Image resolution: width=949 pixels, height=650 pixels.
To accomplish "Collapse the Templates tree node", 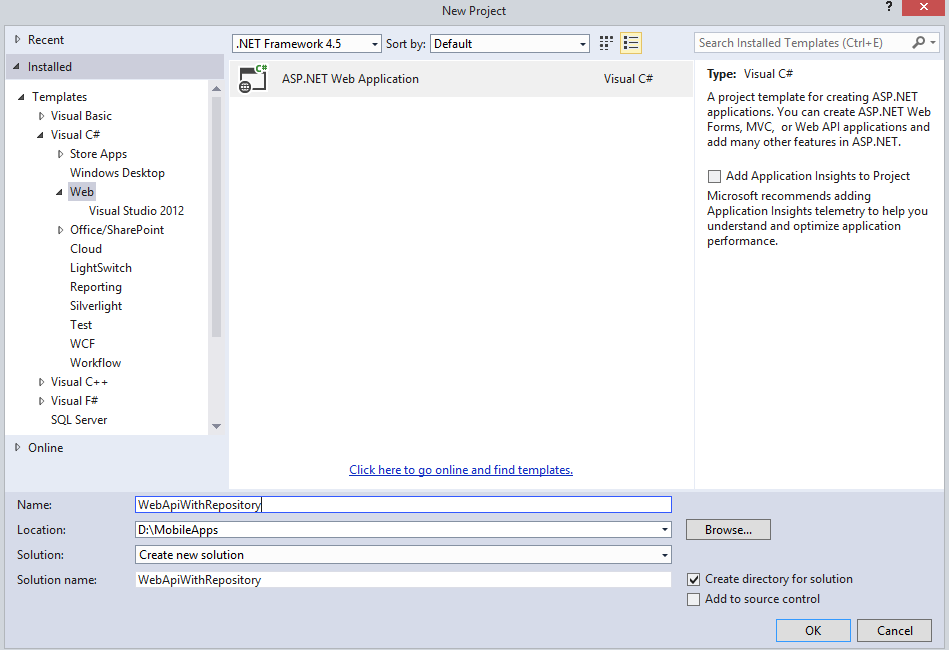I will [21, 97].
